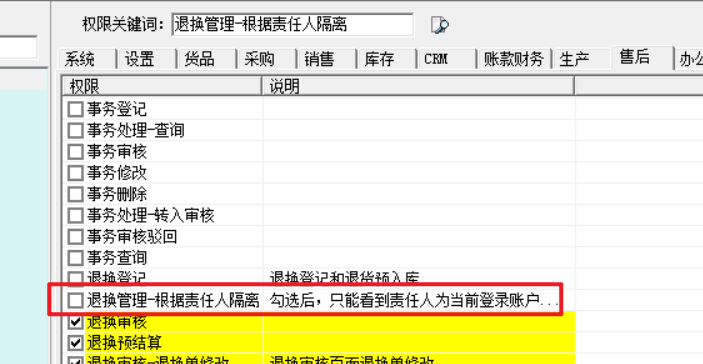Click the 事务审核驳回 row label

132,237
